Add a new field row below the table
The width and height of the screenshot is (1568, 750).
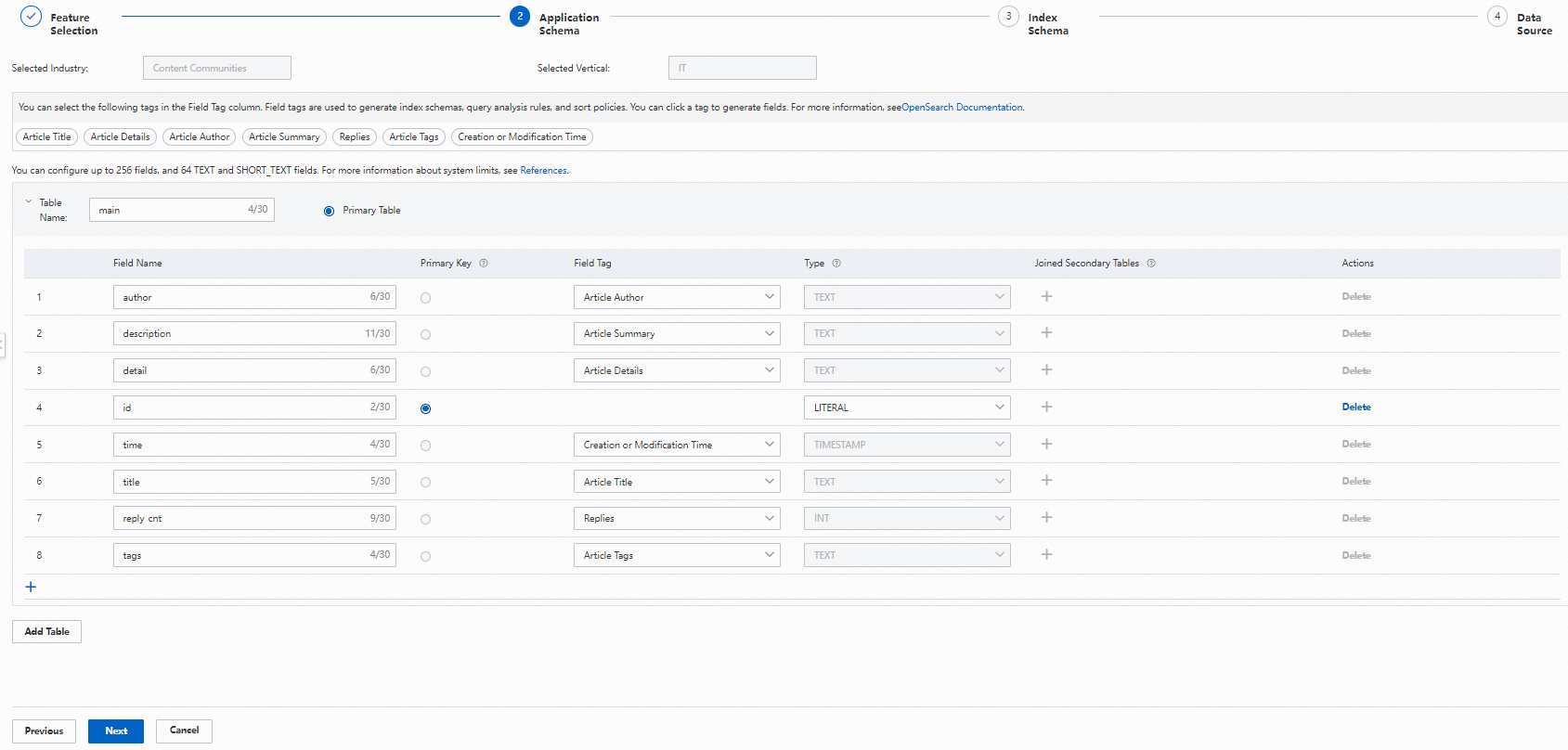[31, 587]
